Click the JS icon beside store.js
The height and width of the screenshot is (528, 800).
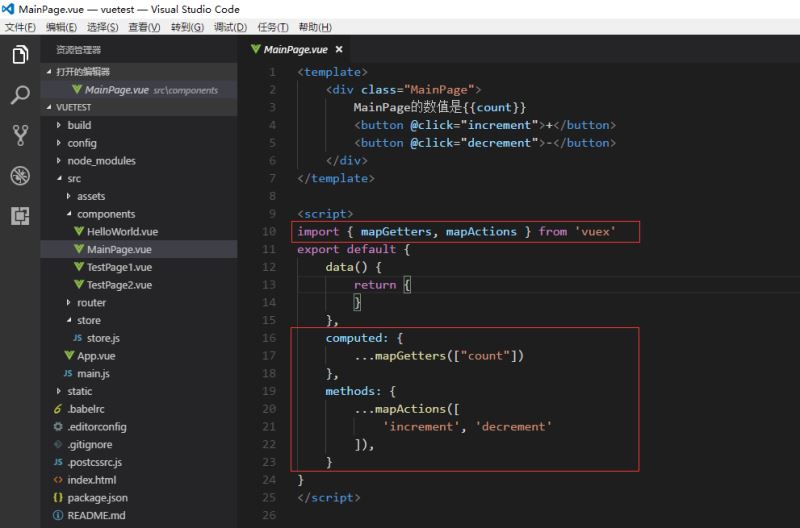coord(78,338)
